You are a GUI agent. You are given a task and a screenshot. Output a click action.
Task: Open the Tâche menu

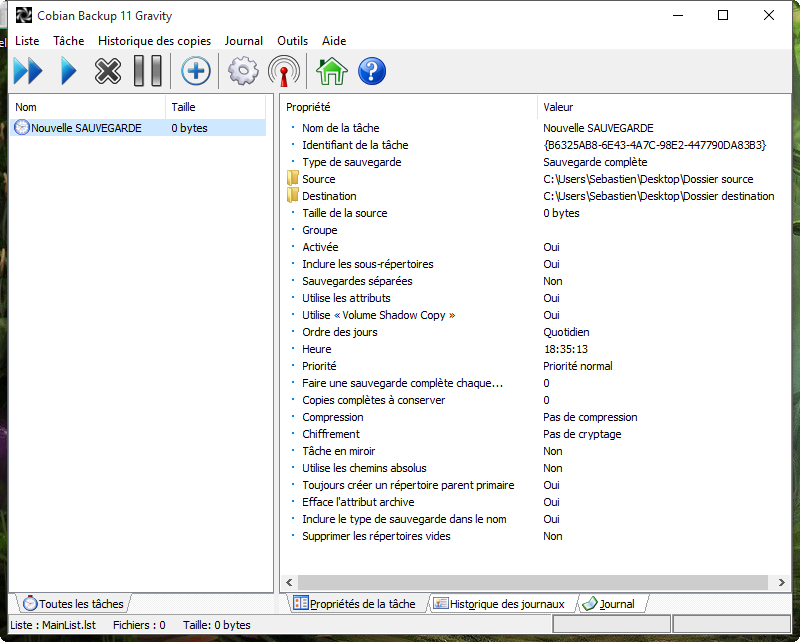click(x=68, y=41)
